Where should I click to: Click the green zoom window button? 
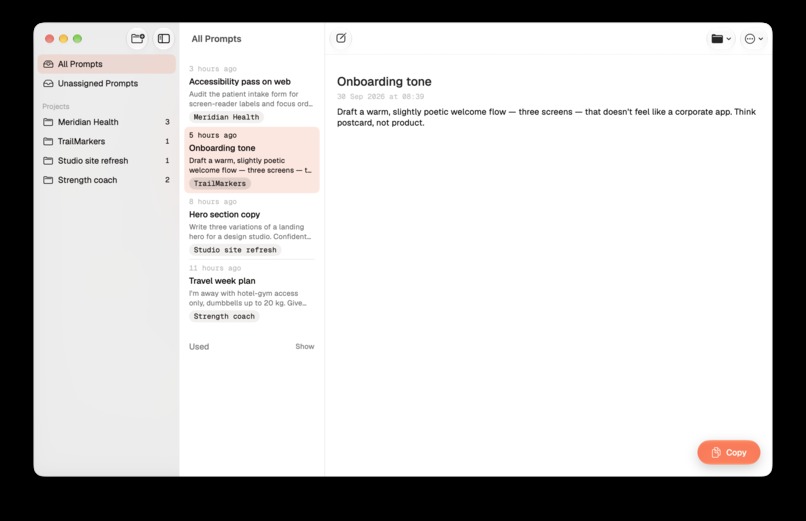[x=77, y=39]
